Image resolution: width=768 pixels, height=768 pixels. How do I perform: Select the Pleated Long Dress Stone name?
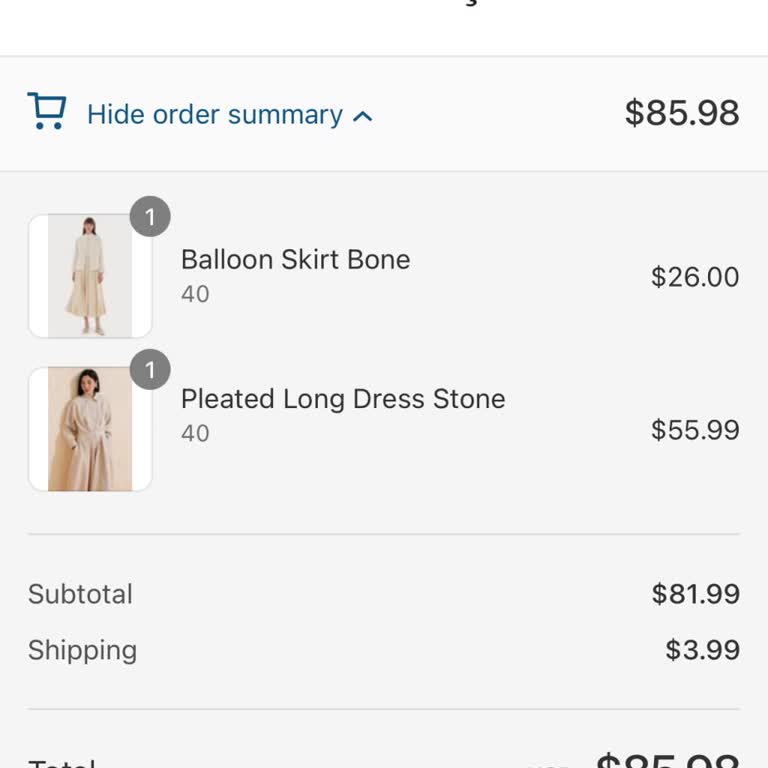tap(343, 399)
